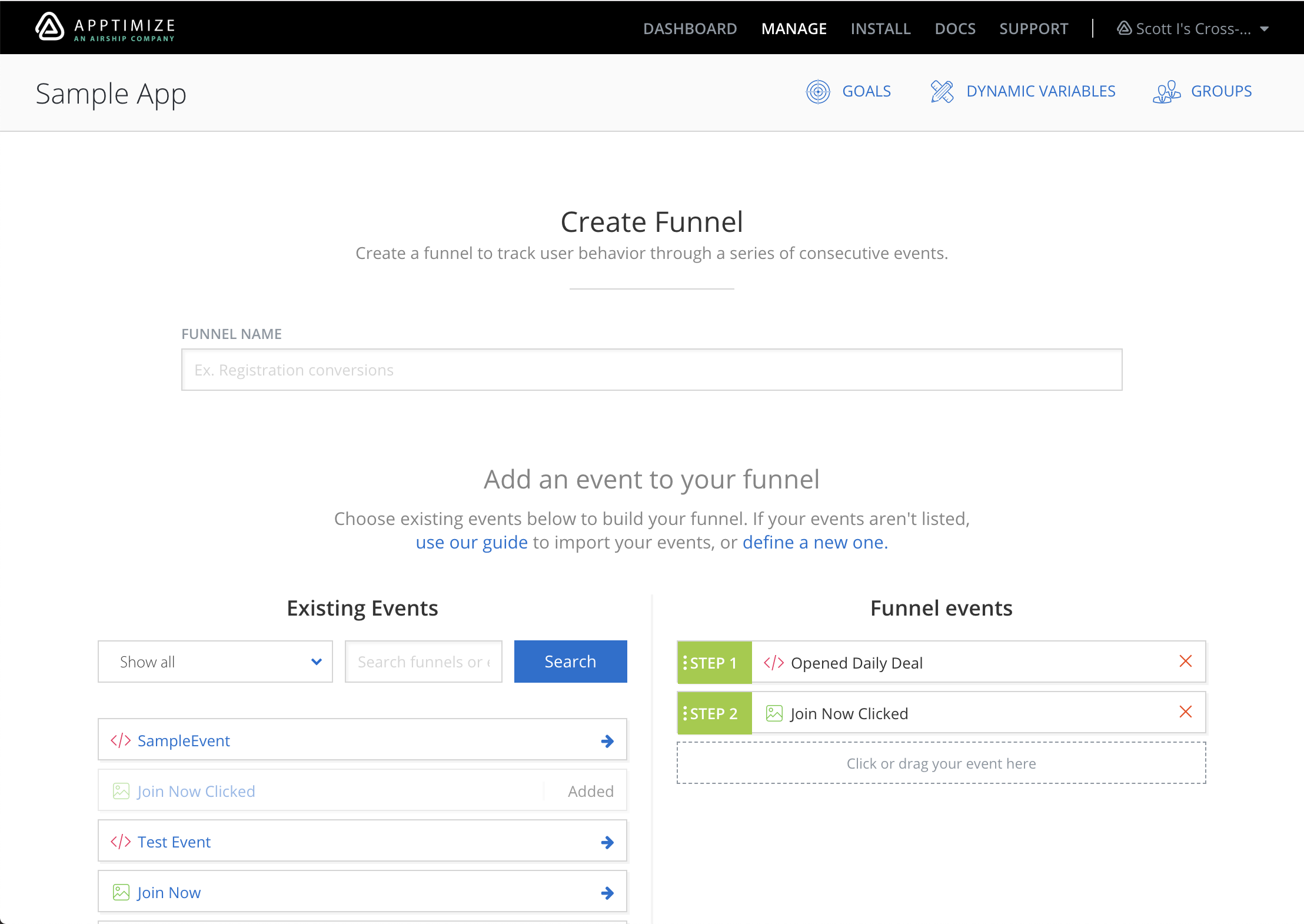Click the STEP 2 green label

tap(714, 713)
